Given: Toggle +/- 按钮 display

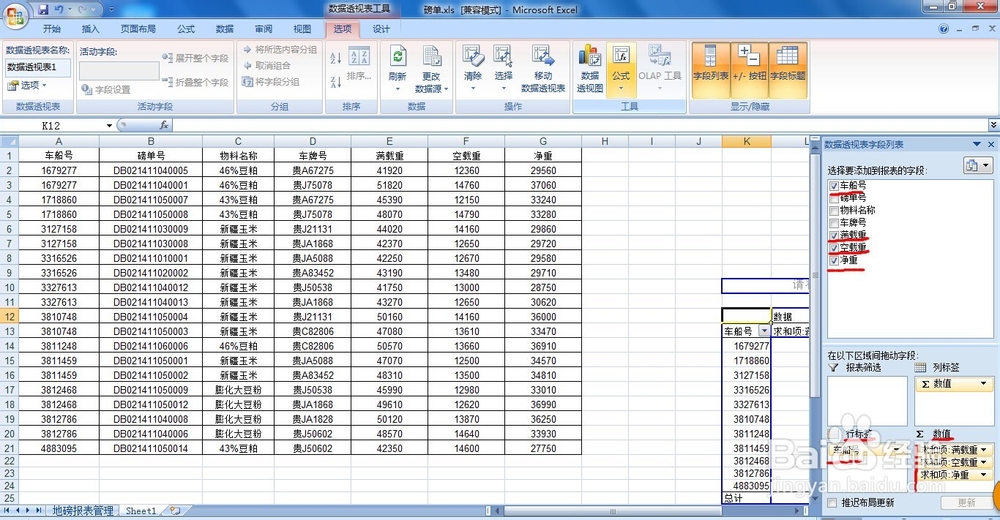Looking at the screenshot, I should (x=749, y=69).
